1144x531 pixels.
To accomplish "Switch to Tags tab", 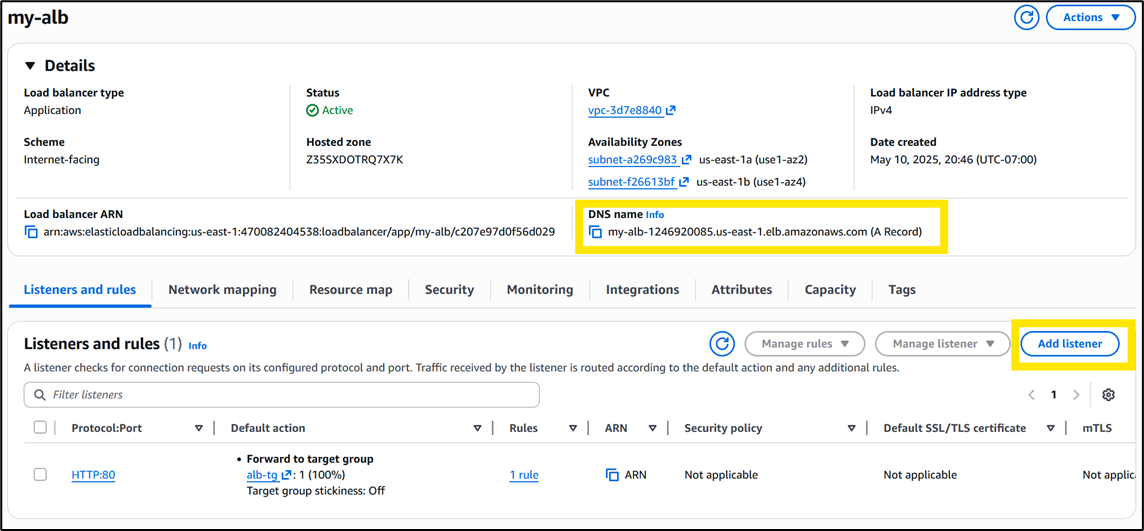I will (x=902, y=290).
